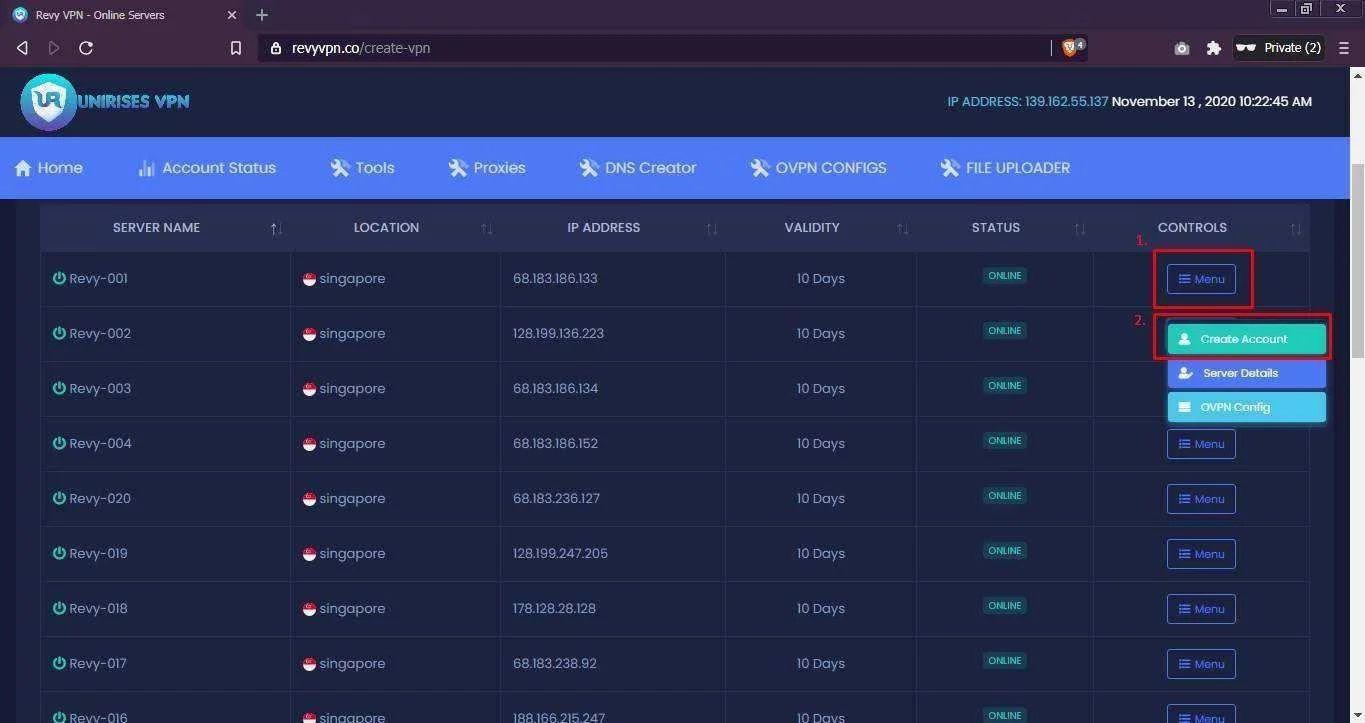Viewport: 1365px width, 723px height.
Task: Sort the table by IP Address column
Action: tap(613, 228)
